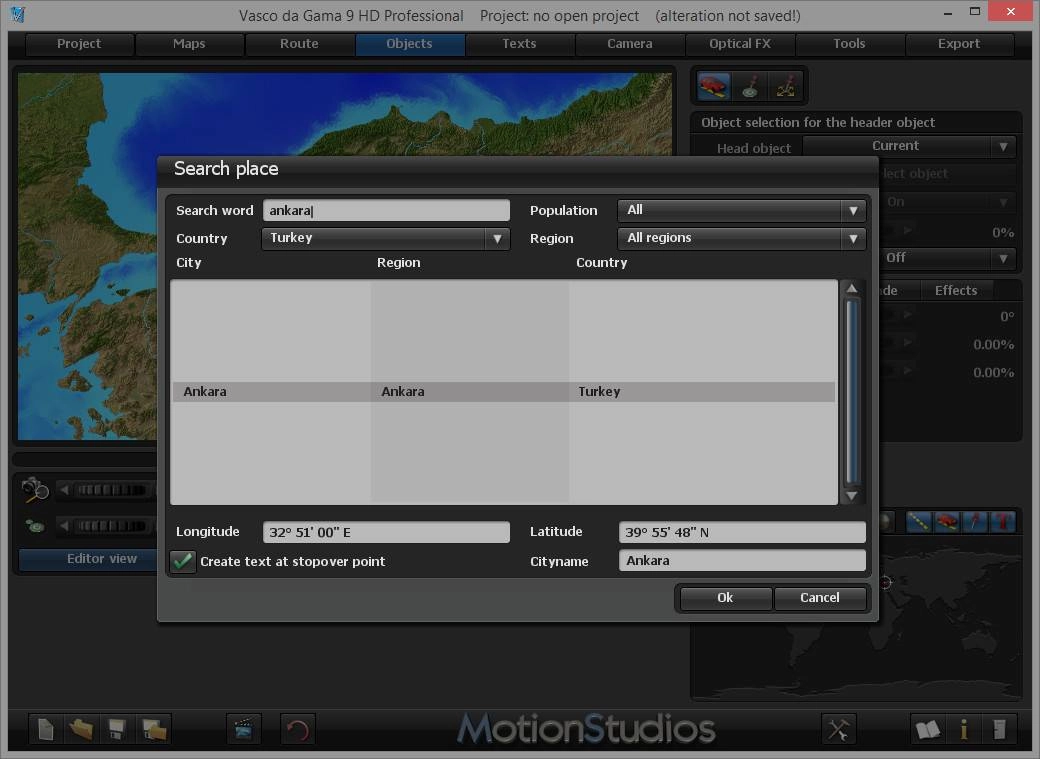
Task: Open the Project tab
Action: (x=79, y=44)
